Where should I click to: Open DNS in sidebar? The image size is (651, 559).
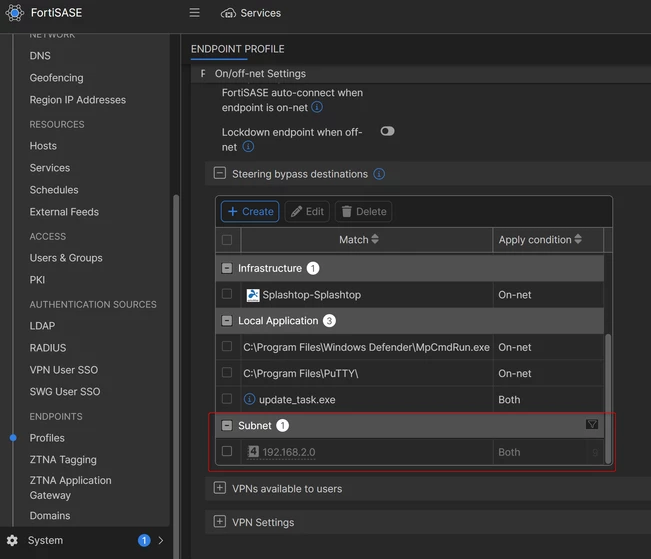40,56
